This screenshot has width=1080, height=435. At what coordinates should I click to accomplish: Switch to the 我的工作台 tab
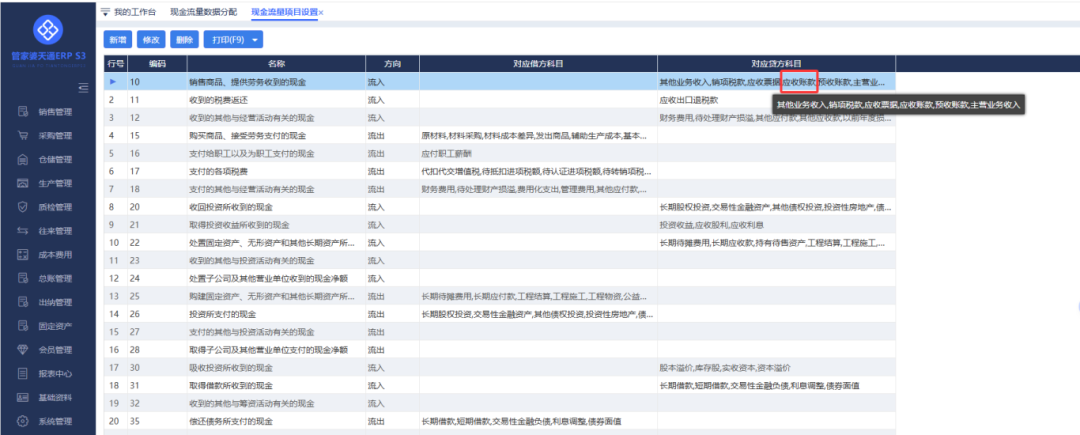pyautogui.click(x=134, y=12)
